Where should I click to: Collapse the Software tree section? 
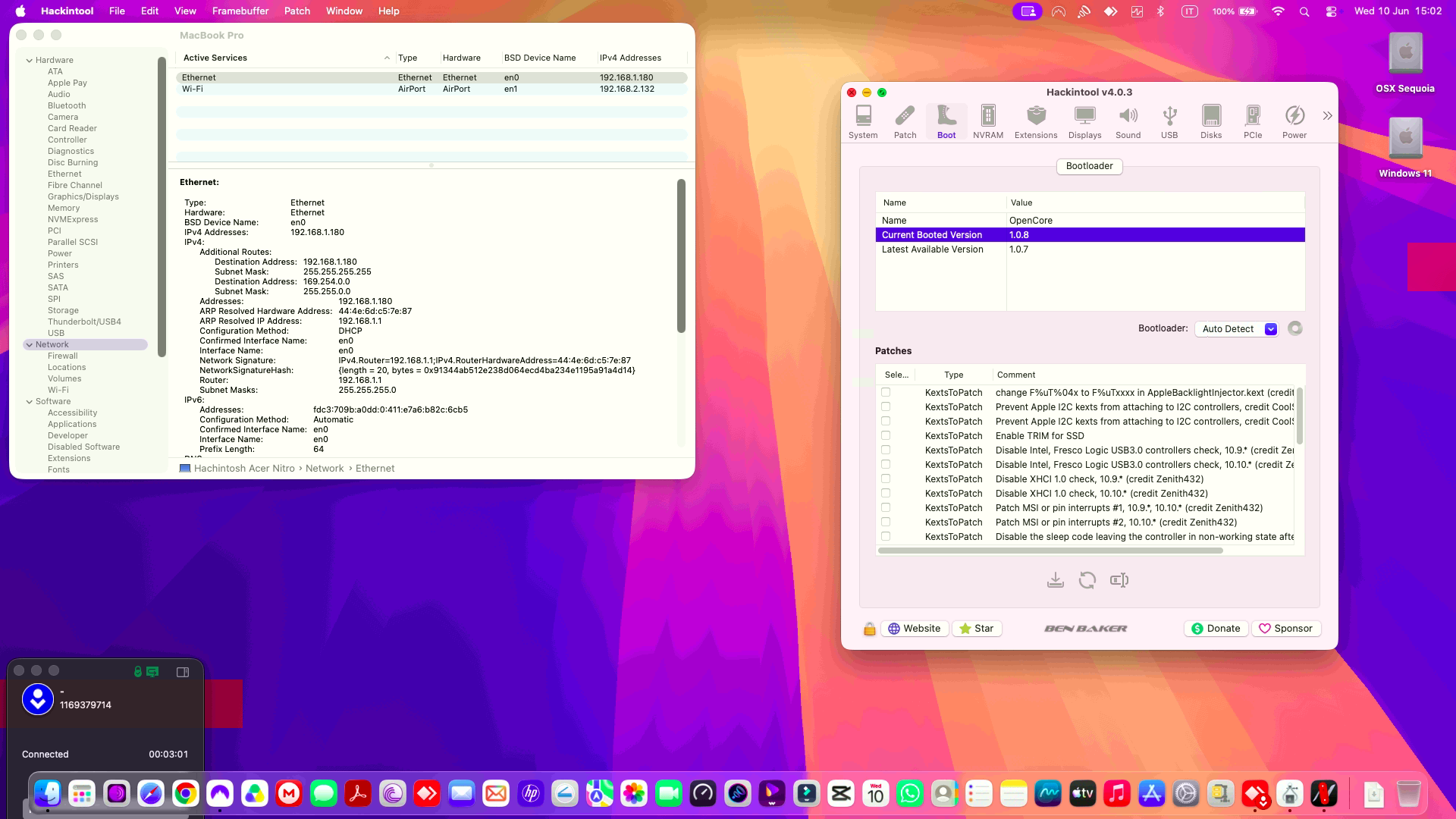tap(30, 402)
